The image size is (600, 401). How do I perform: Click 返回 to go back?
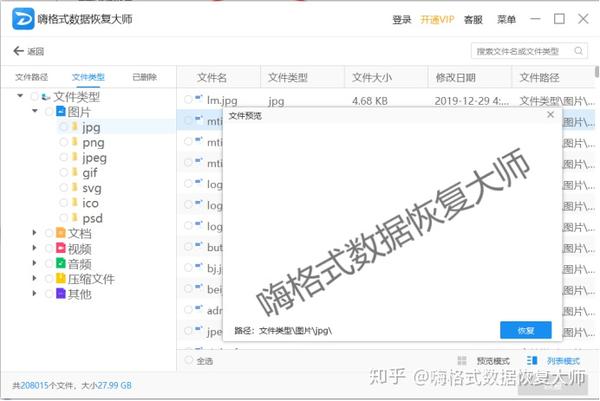click(x=35, y=51)
